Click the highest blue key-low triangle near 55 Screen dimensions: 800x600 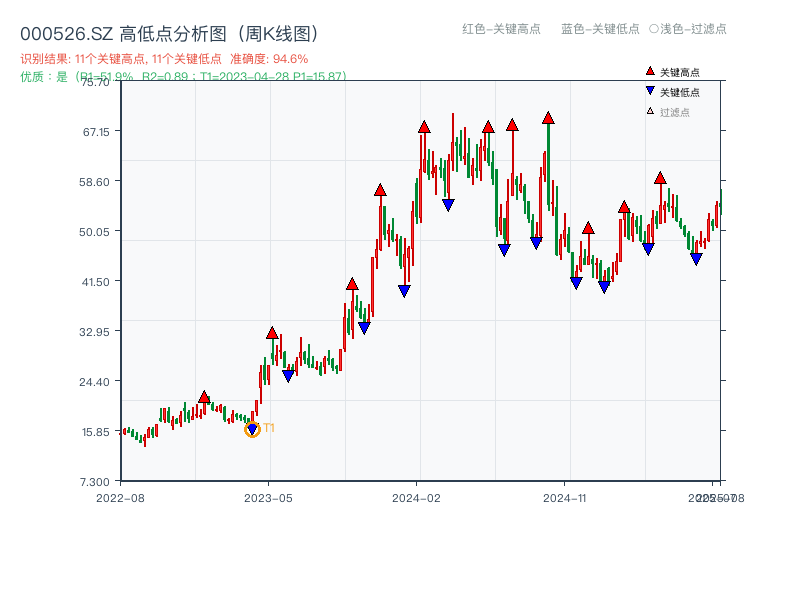click(x=448, y=205)
